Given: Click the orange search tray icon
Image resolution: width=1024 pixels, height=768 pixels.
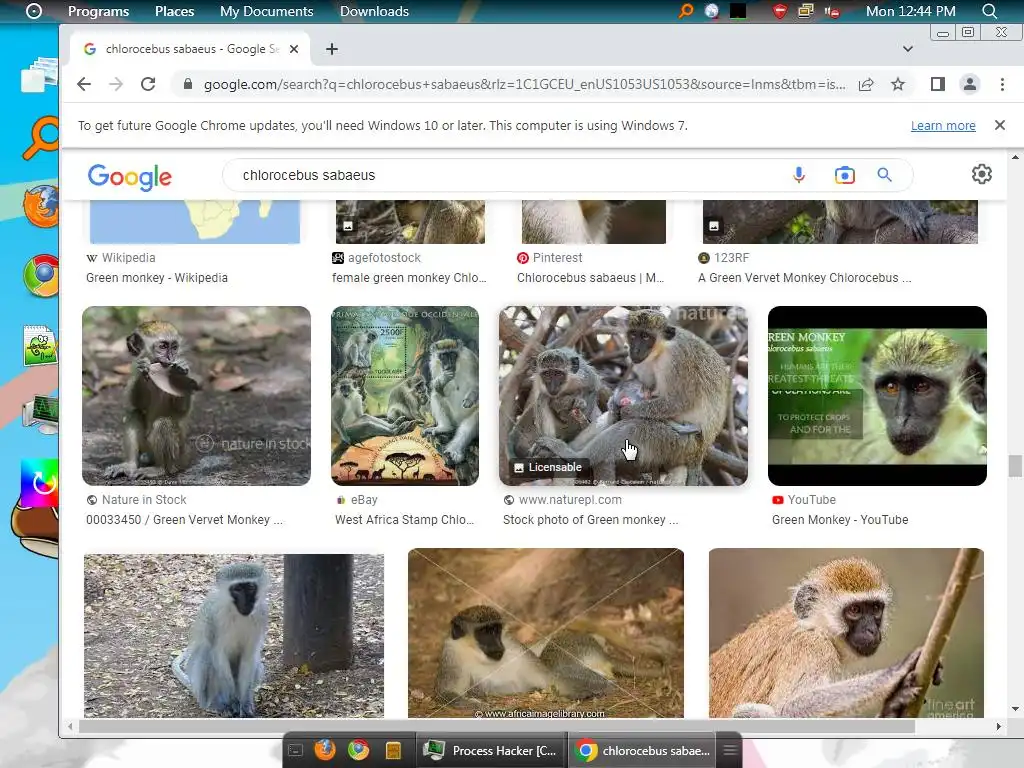Looking at the screenshot, I should [685, 11].
